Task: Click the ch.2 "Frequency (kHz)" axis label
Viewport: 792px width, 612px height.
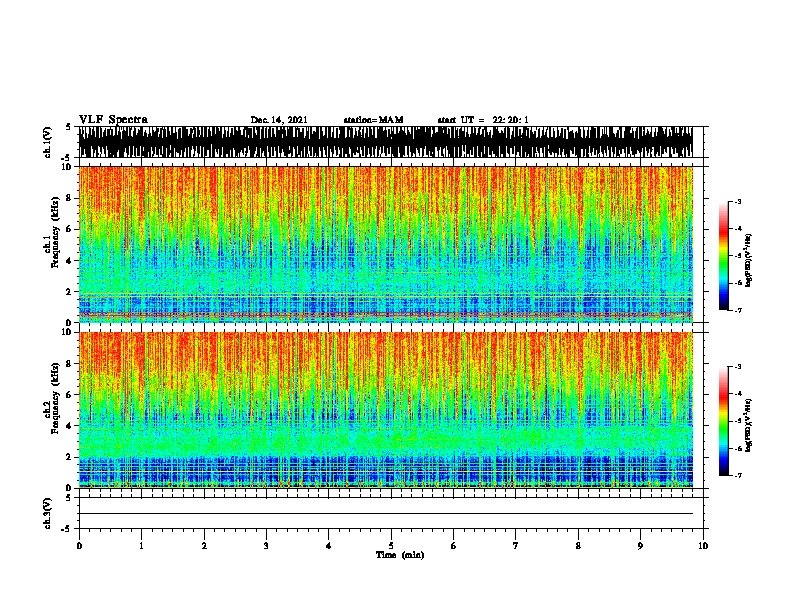Action: (x=55, y=398)
